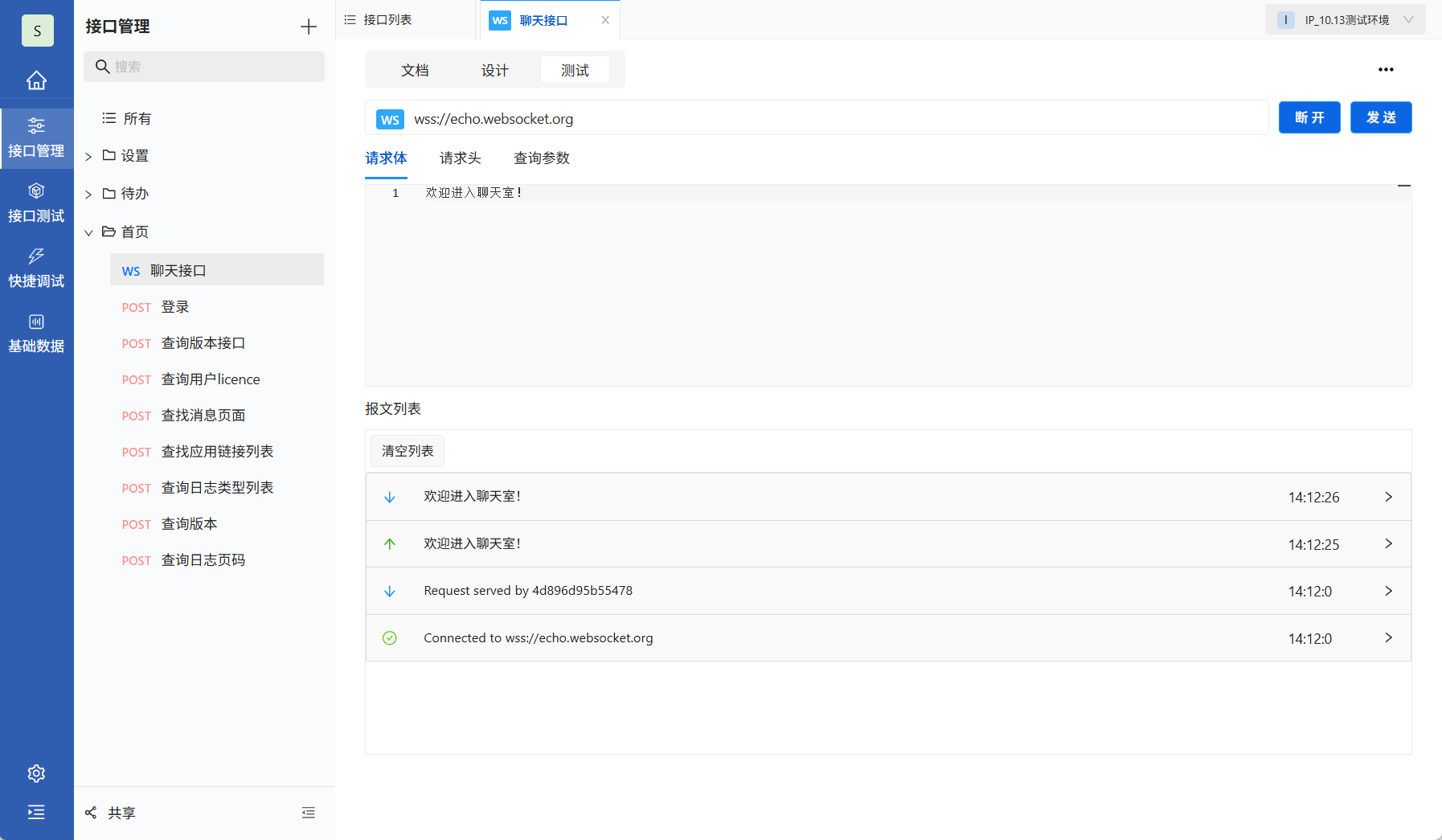This screenshot has width=1442, height=840.
Task: Click the green check connected icon
Action: [390, 638]
